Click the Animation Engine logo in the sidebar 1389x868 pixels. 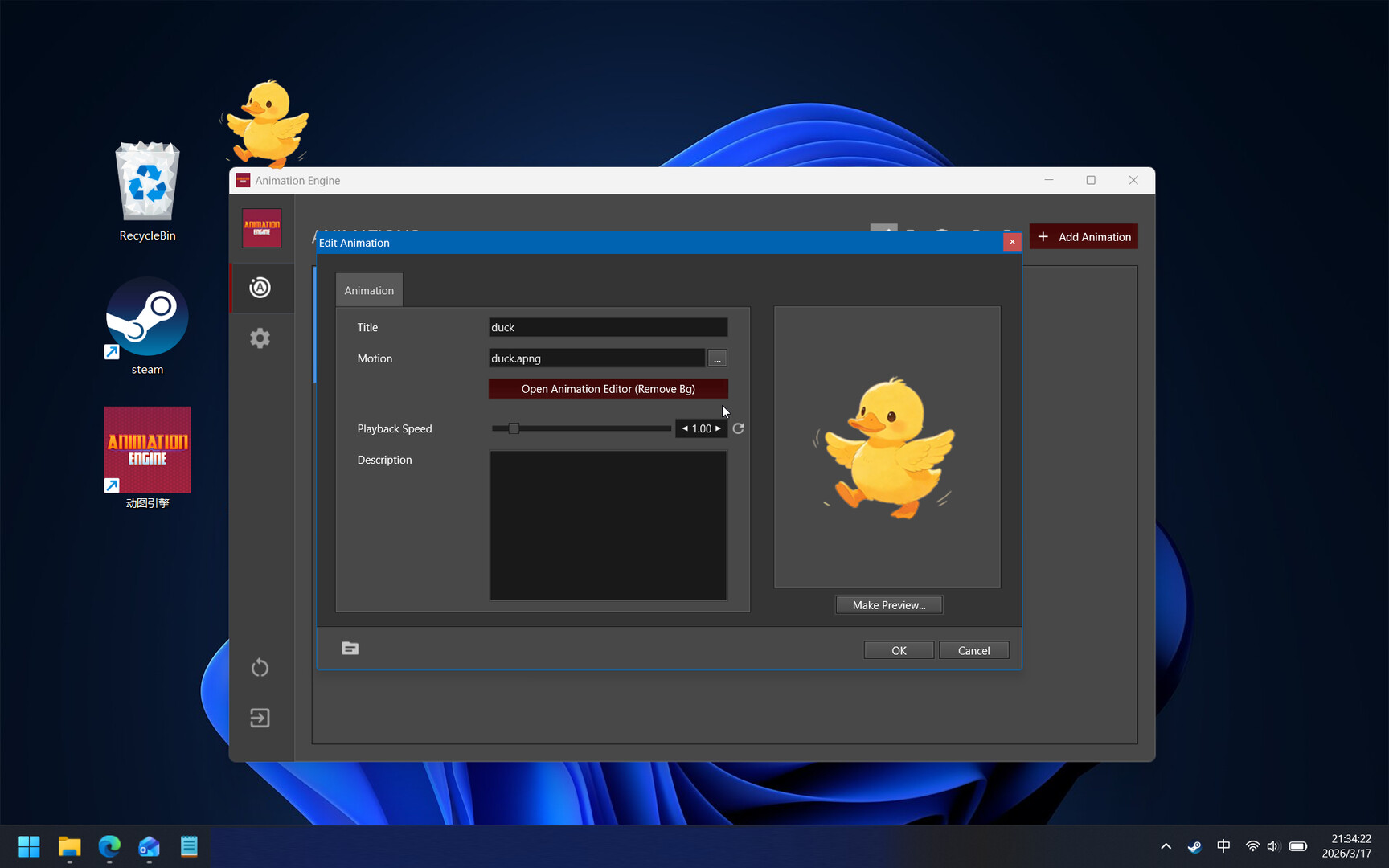[260, 227]
